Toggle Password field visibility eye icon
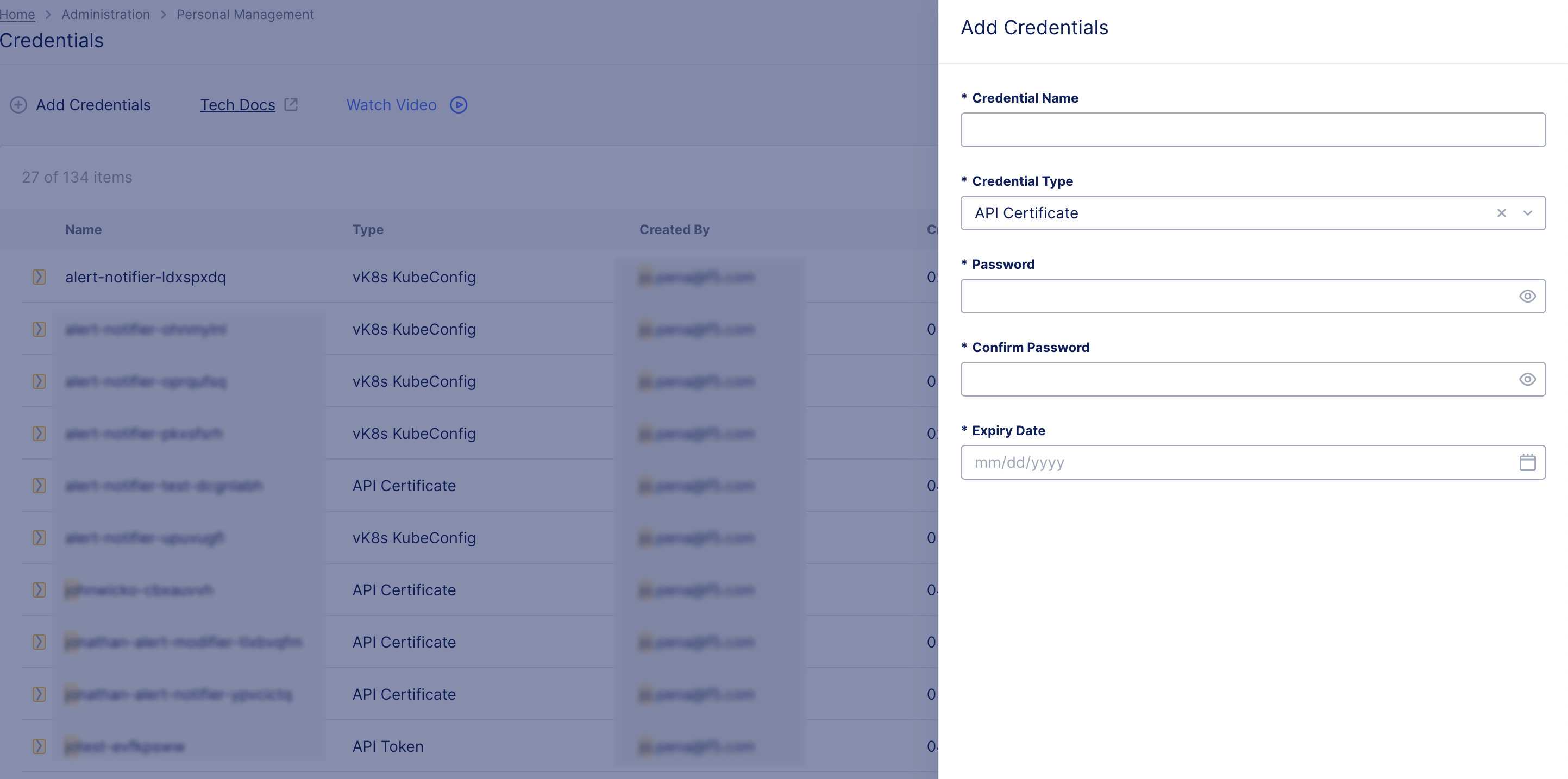 pos(1527,297)
